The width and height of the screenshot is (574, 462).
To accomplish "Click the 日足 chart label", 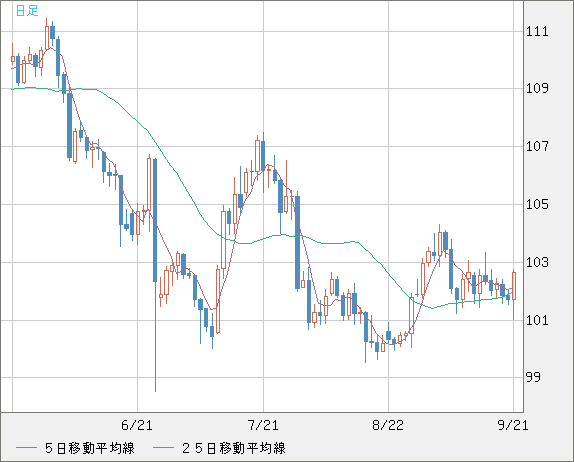I will 27,10.
